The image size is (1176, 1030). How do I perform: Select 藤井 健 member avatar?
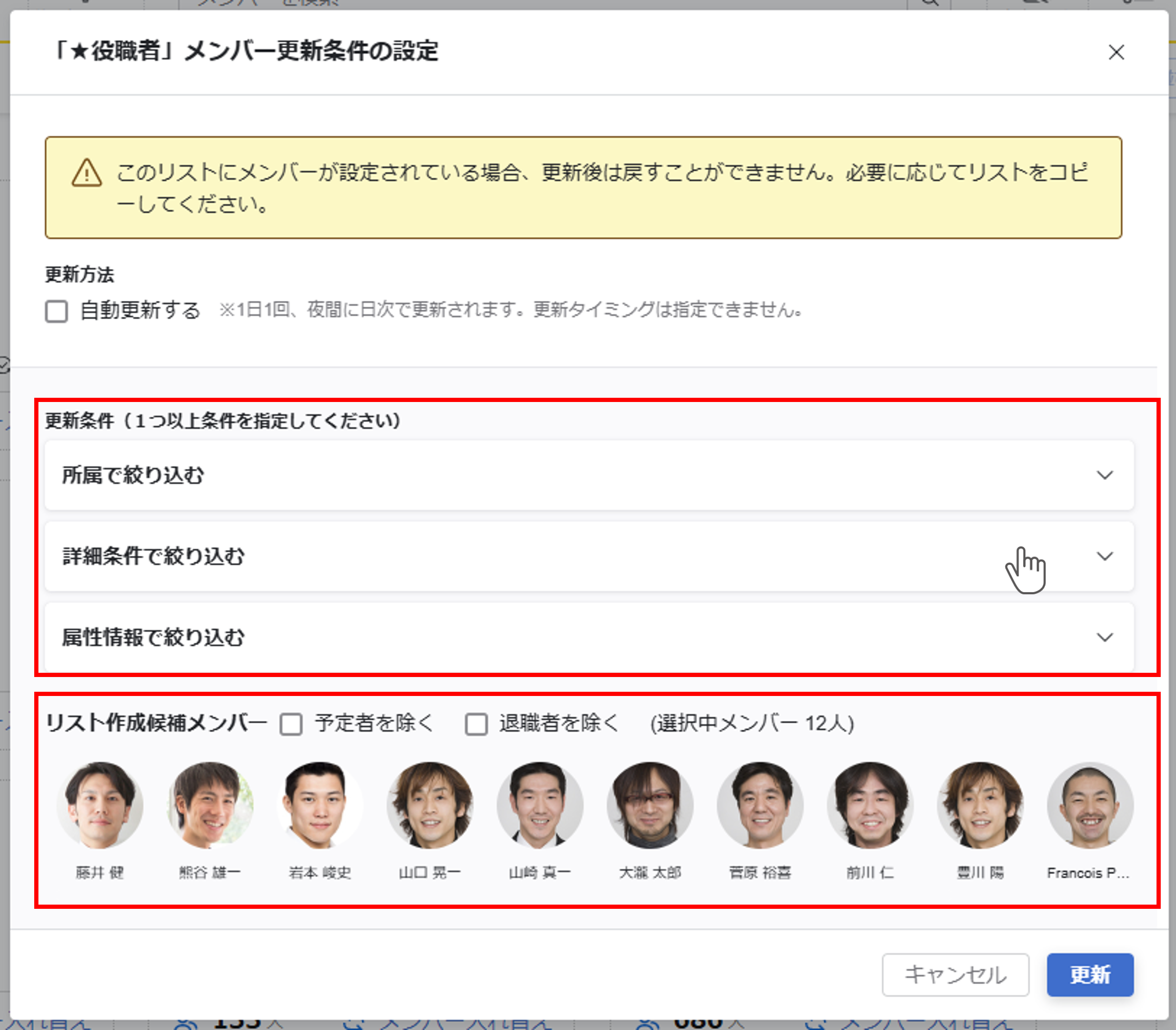click(x=100, y=805)
